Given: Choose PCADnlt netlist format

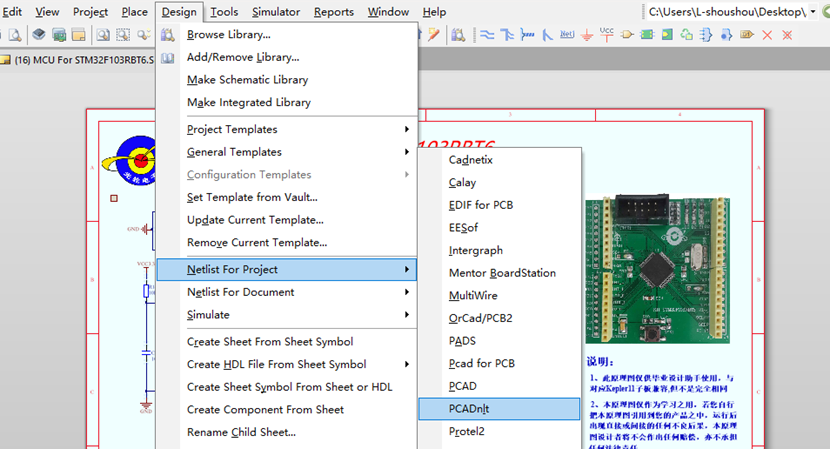Looking at the screenshot, I should click(x=470, y=408).
